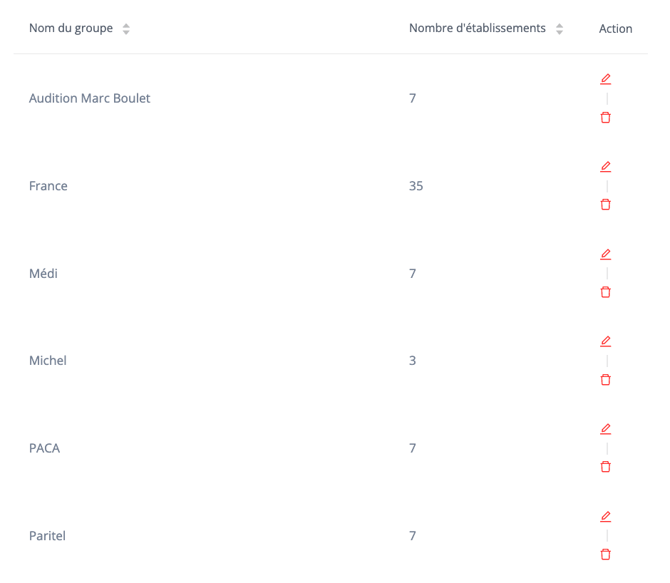
Task: Delete the Audition Marc Boulet group
Action: click(605, 117)
